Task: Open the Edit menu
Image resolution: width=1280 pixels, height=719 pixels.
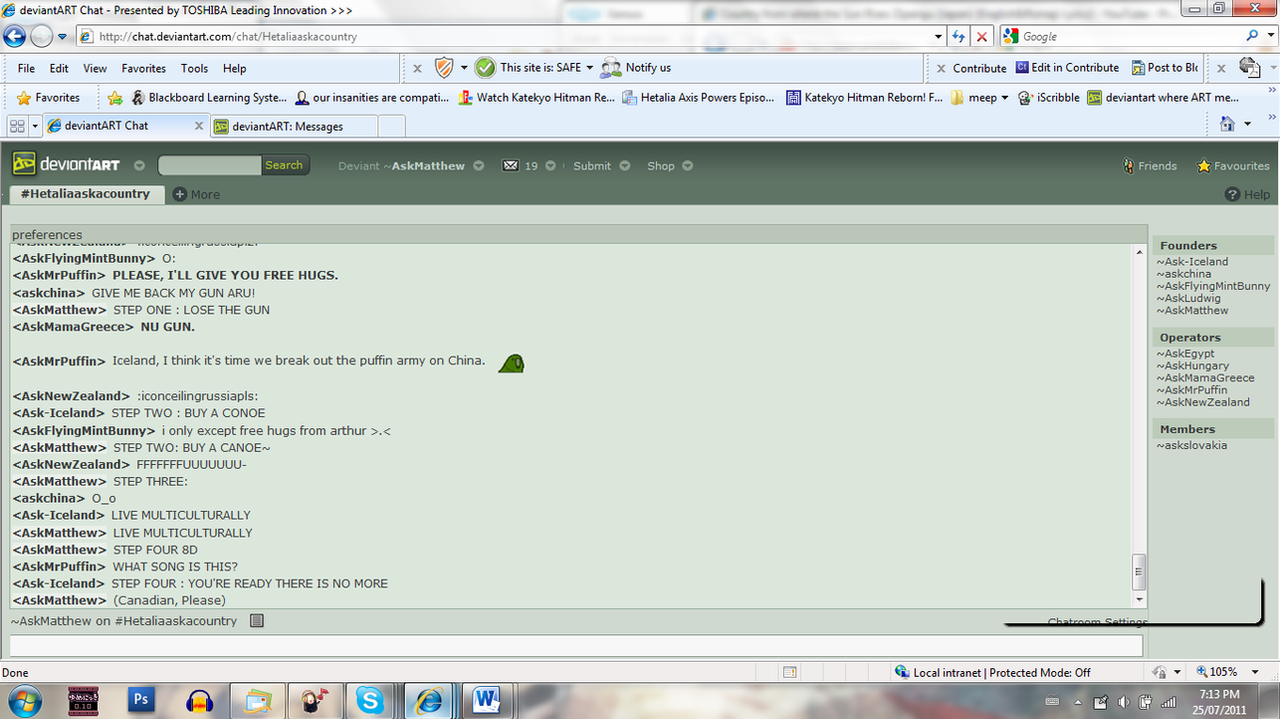Action: coord(59,68)
